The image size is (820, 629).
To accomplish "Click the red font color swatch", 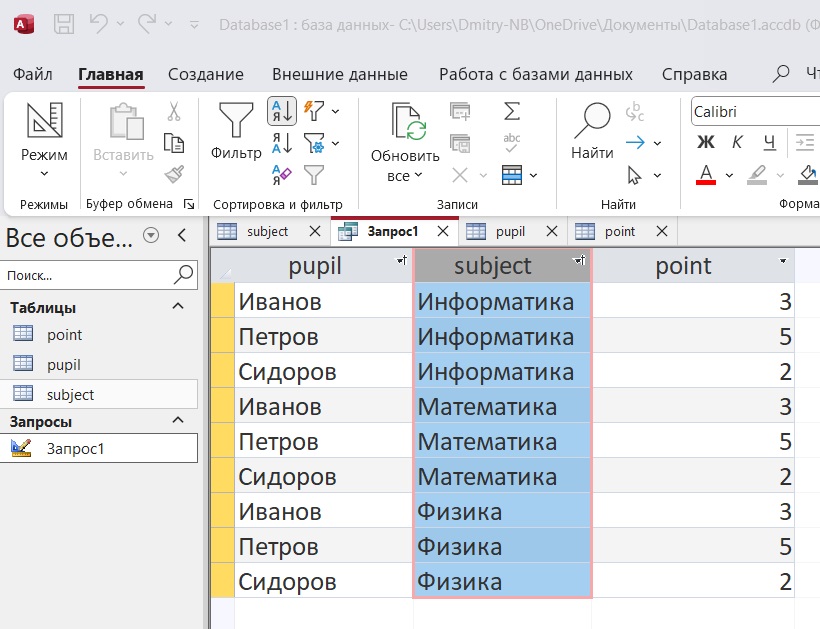I will [x=706, y=175].
